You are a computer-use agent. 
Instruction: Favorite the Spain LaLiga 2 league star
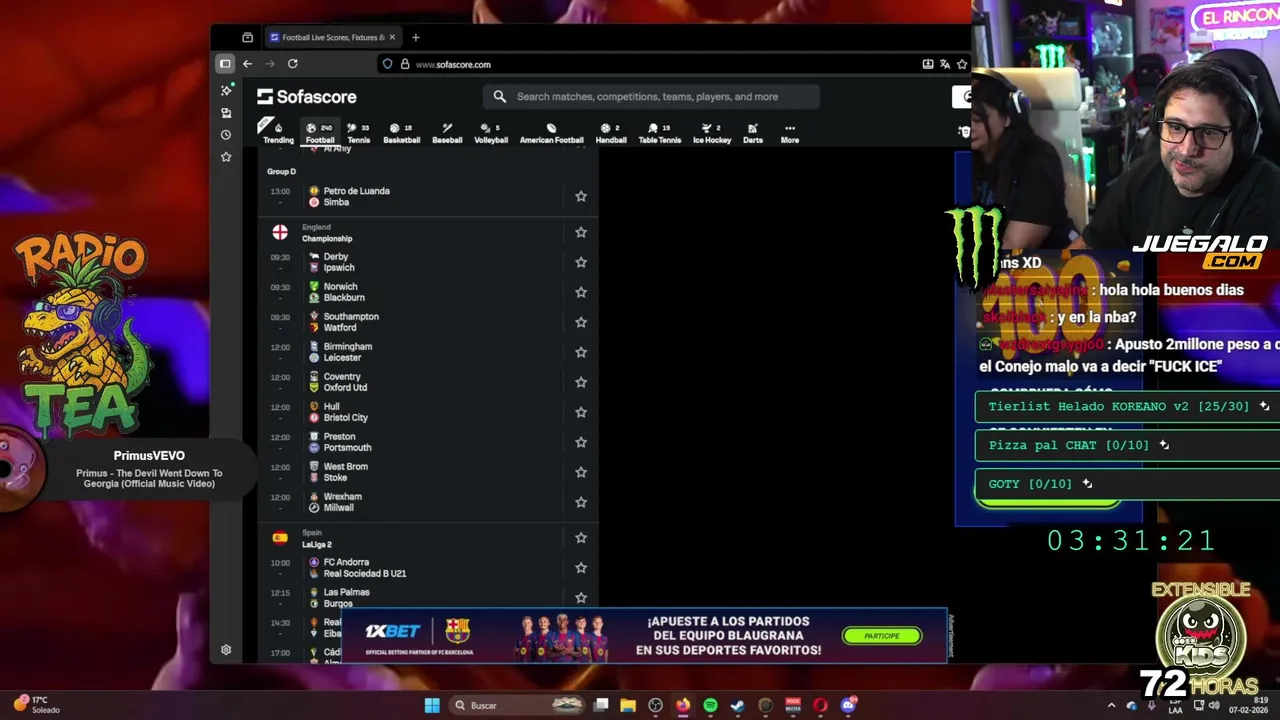coord(580,538)
